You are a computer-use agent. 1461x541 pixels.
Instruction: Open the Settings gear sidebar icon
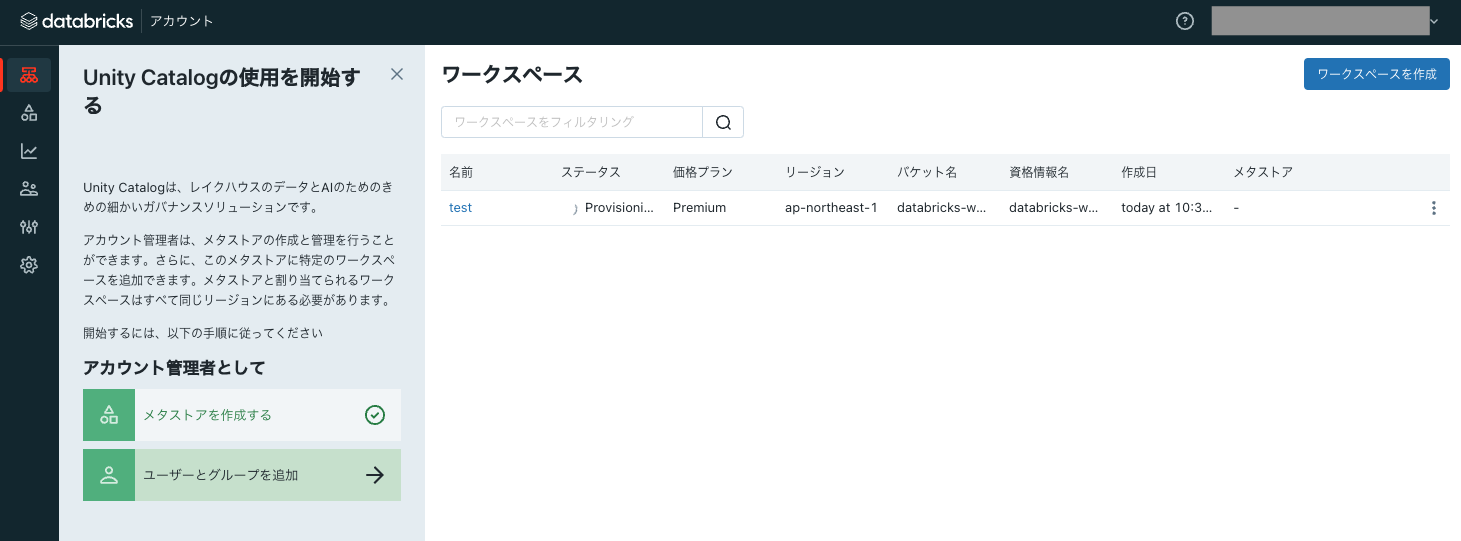coord(29,265)
